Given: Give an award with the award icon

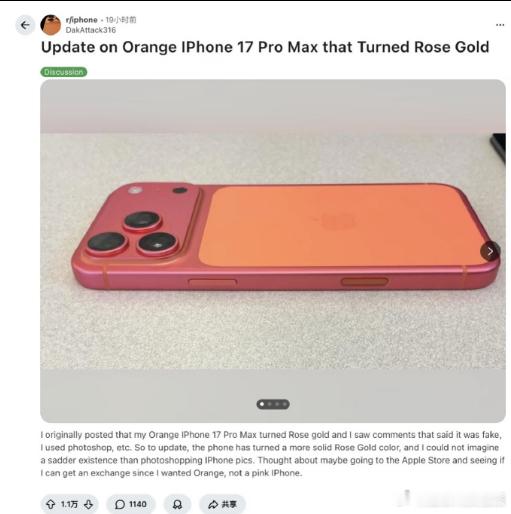Looking at the screenshot, I should coord(177,504).
